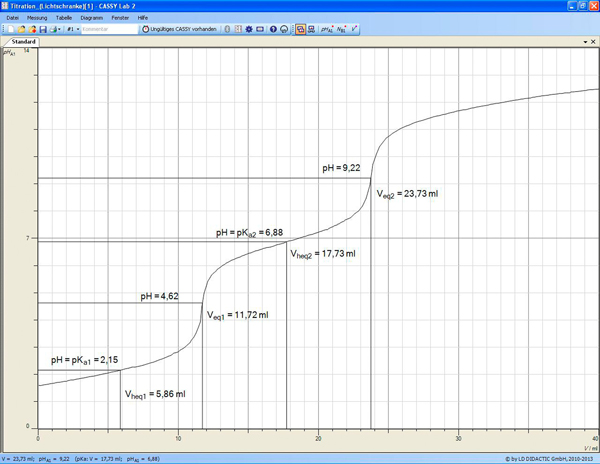Toggle the N B1 channel display

[x=343, y=29]
